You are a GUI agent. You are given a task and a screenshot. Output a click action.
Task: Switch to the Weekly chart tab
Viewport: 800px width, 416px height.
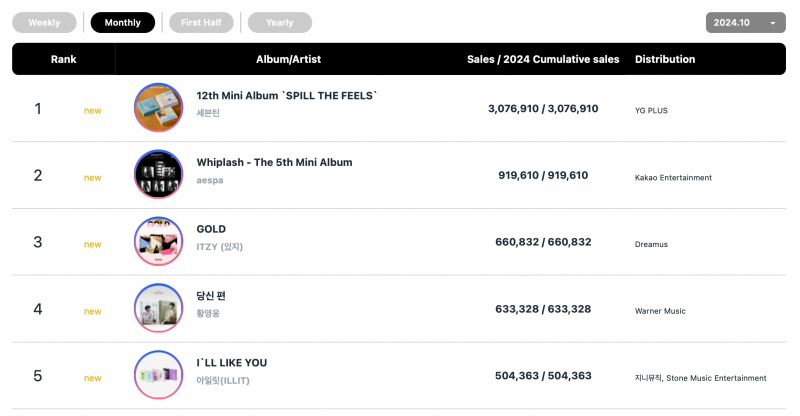(x=44, y=22)
